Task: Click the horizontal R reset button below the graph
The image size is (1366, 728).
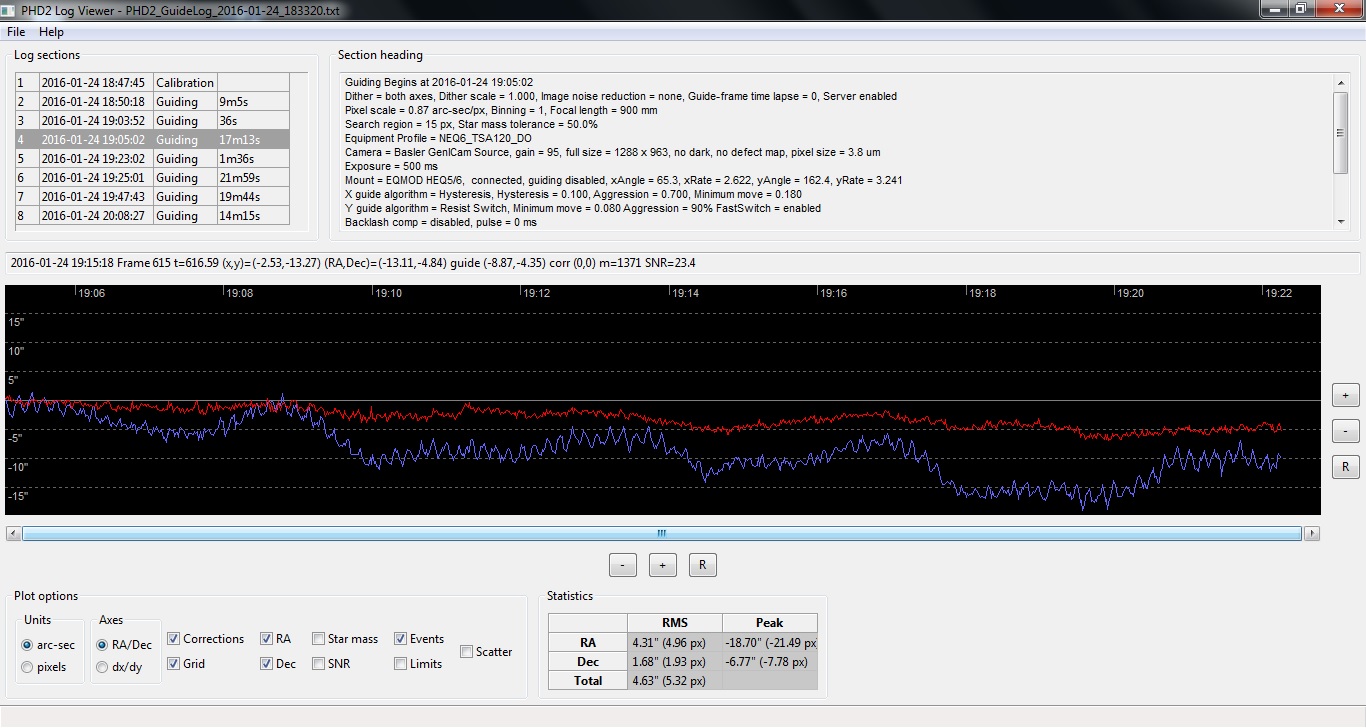Action: click(x=702, y=565)
